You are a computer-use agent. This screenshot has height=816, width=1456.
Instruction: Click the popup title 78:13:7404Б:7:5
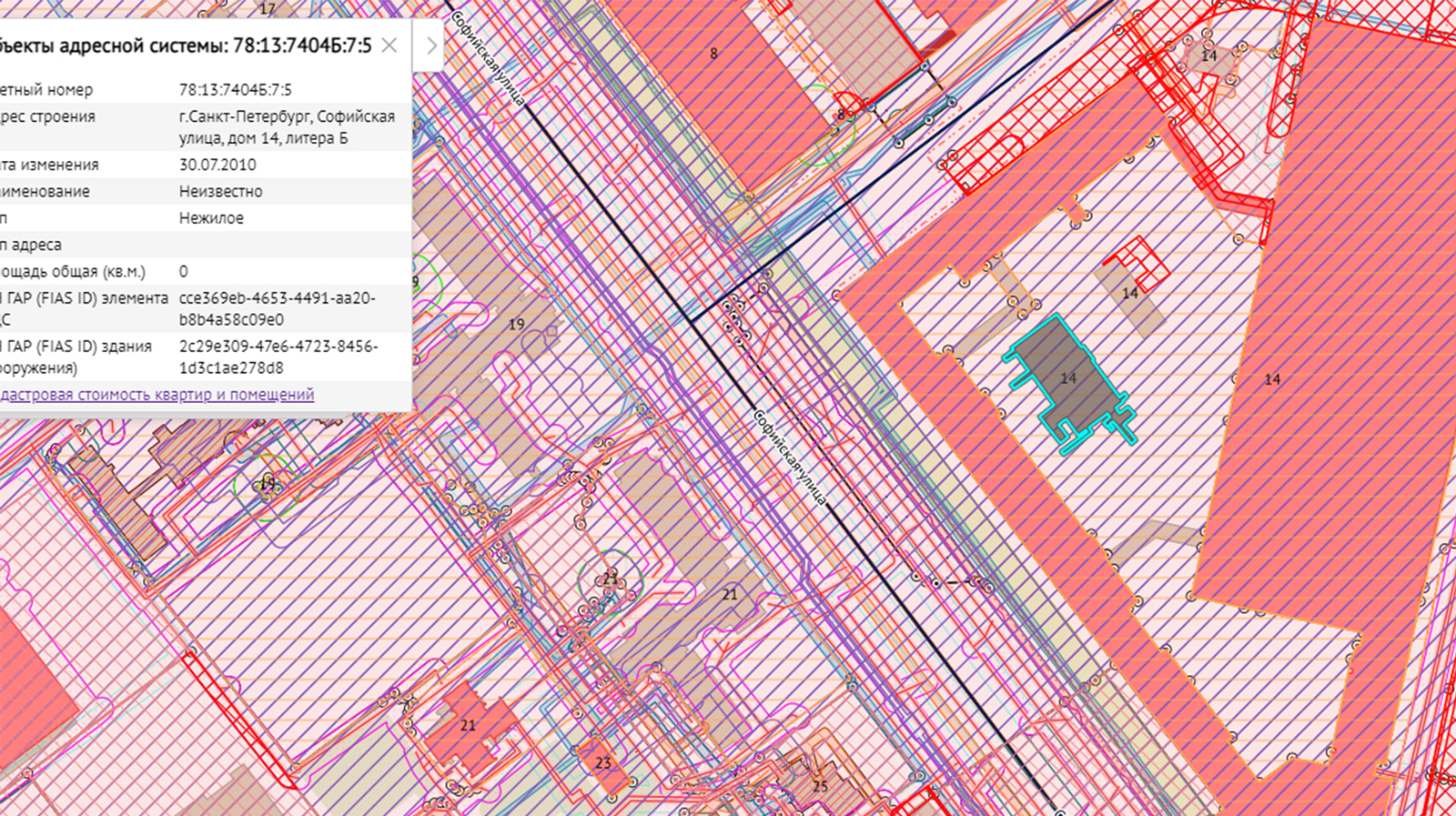[x=182, y=45]
